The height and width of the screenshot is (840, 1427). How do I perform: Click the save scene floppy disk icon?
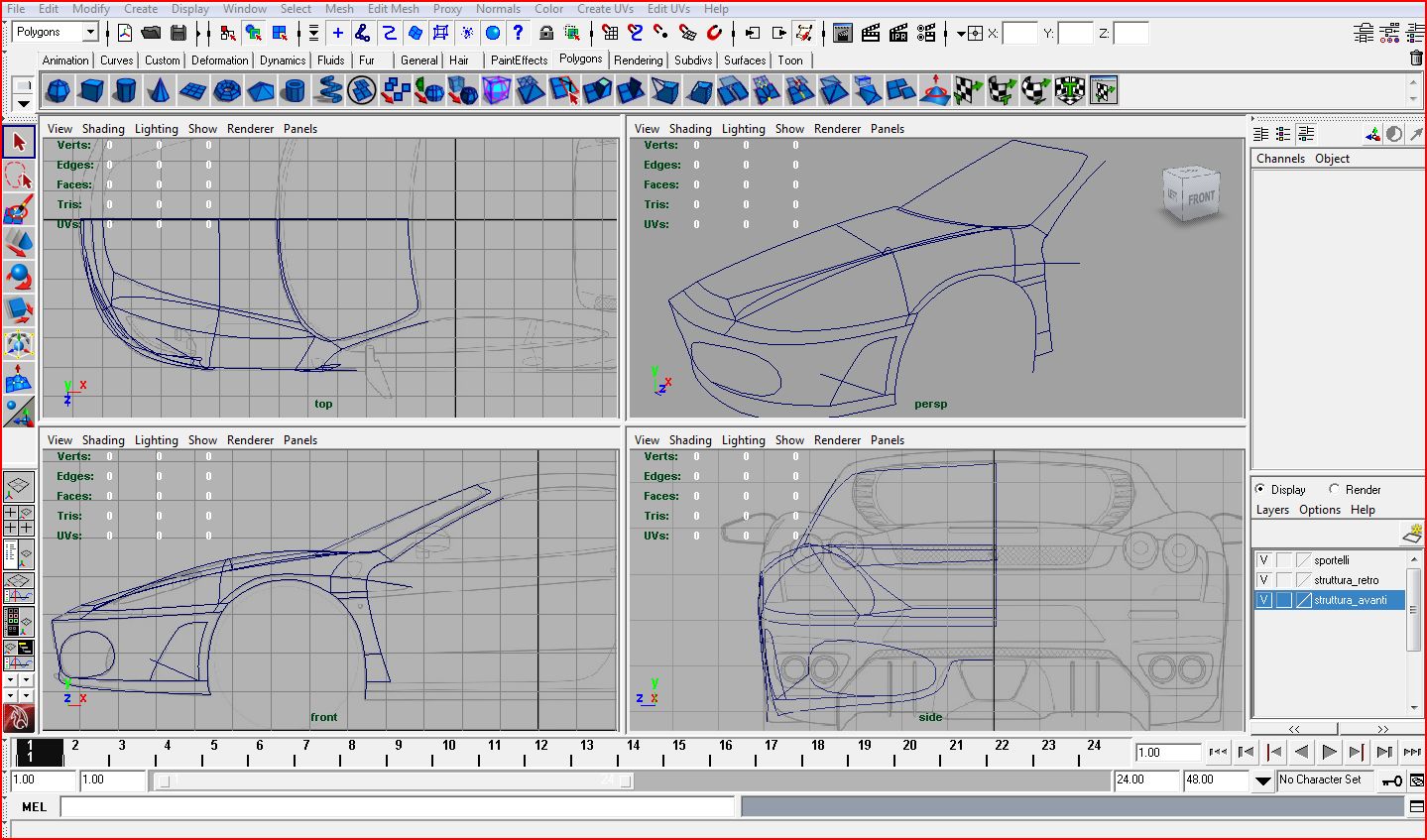tap(178, 33)
